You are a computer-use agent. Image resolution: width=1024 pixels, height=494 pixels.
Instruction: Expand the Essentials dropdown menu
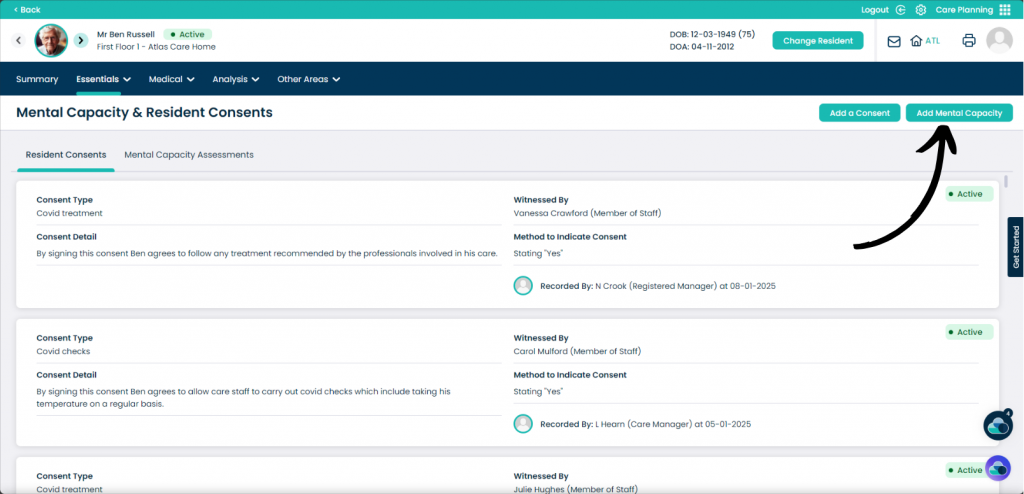click(105, 79)
